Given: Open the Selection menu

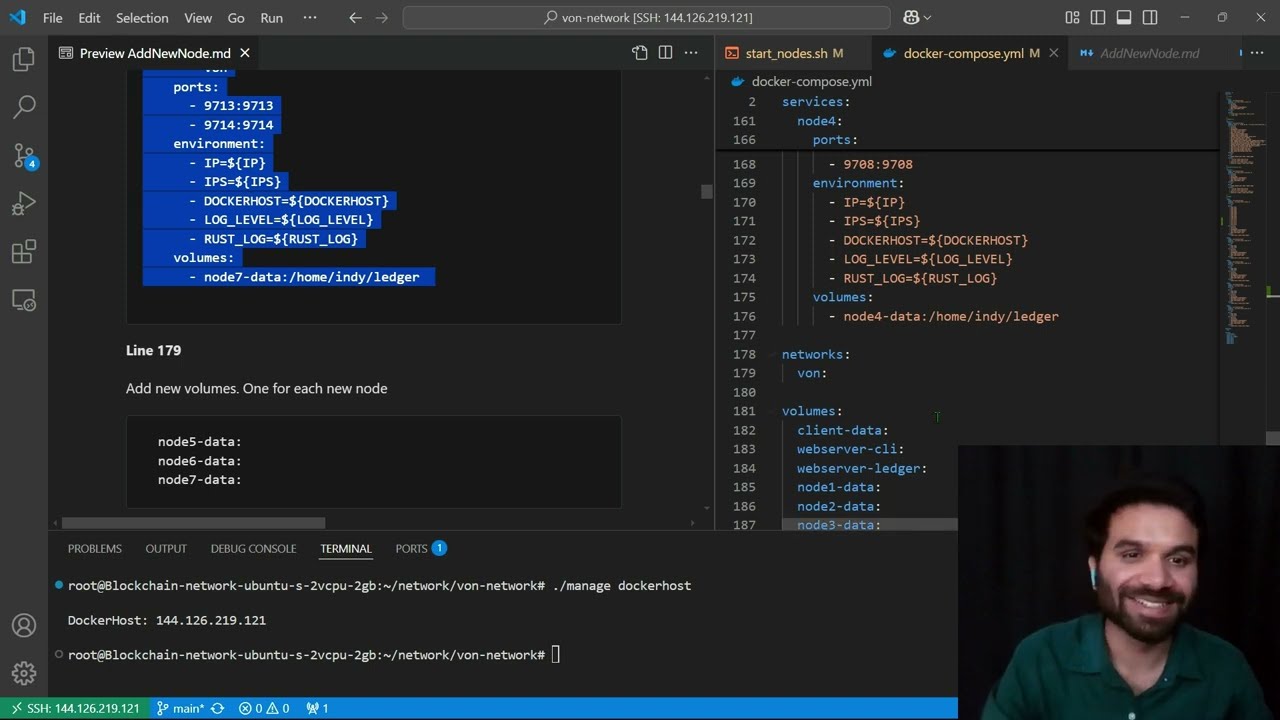Looking at the screenshot, I should [x=142, y=18].
